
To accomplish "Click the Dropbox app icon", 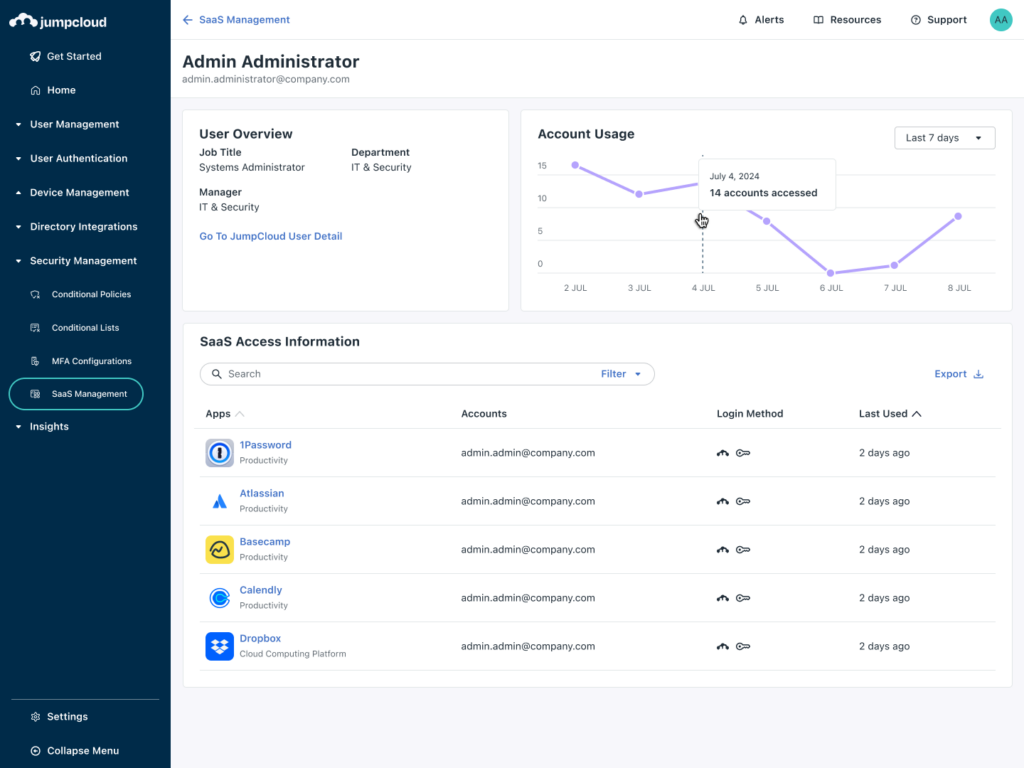I will point(218,645).
